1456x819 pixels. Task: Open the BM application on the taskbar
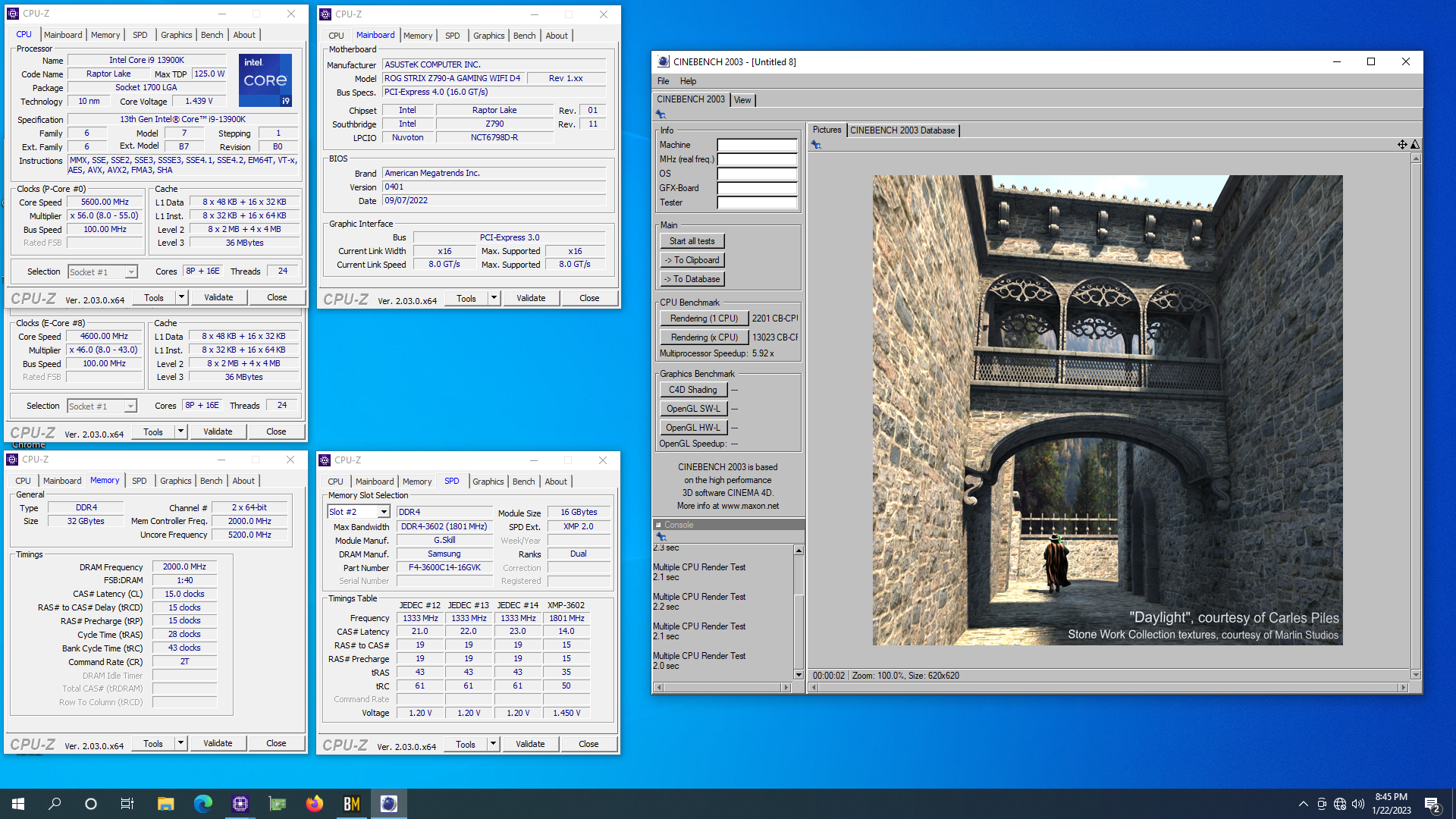click(x=352, y=804)
